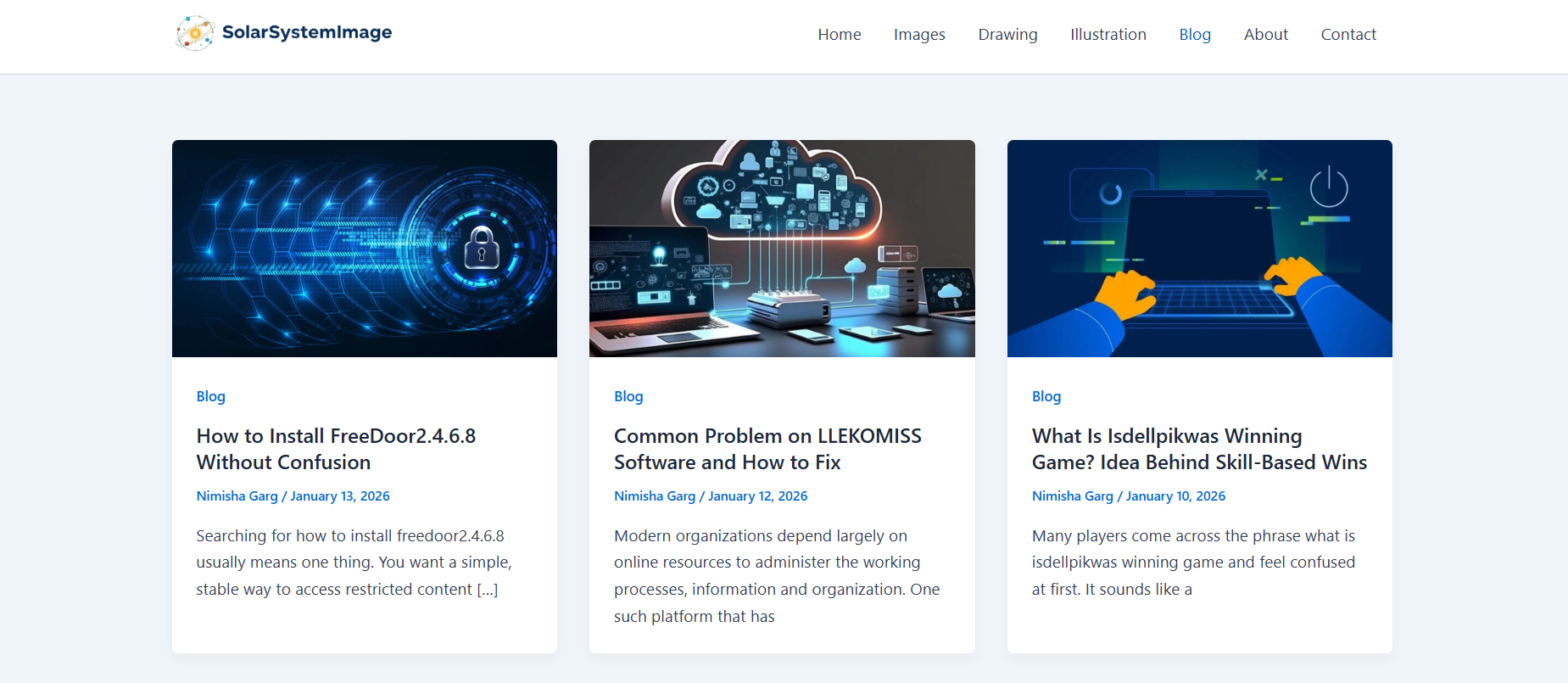Image resolution: width=1568 pixels, height=683 pixels.
Task: Click Blog category above the LLEKOMISS article
Action: tap(628, 396)
